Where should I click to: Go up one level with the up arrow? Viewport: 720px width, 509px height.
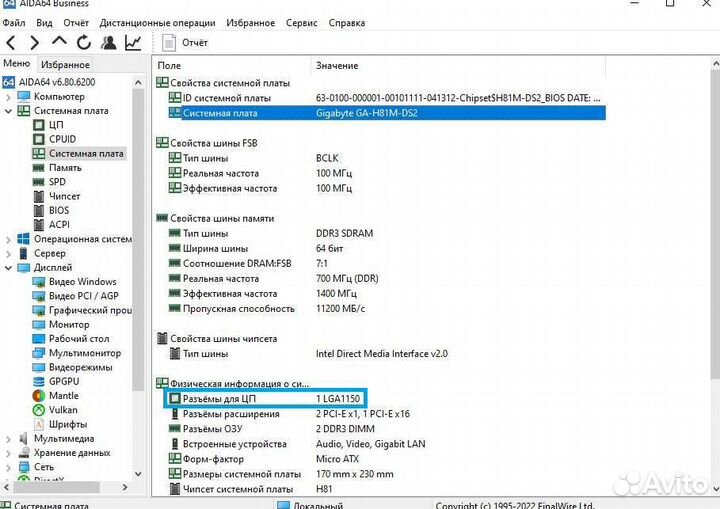tap(59, 42)
